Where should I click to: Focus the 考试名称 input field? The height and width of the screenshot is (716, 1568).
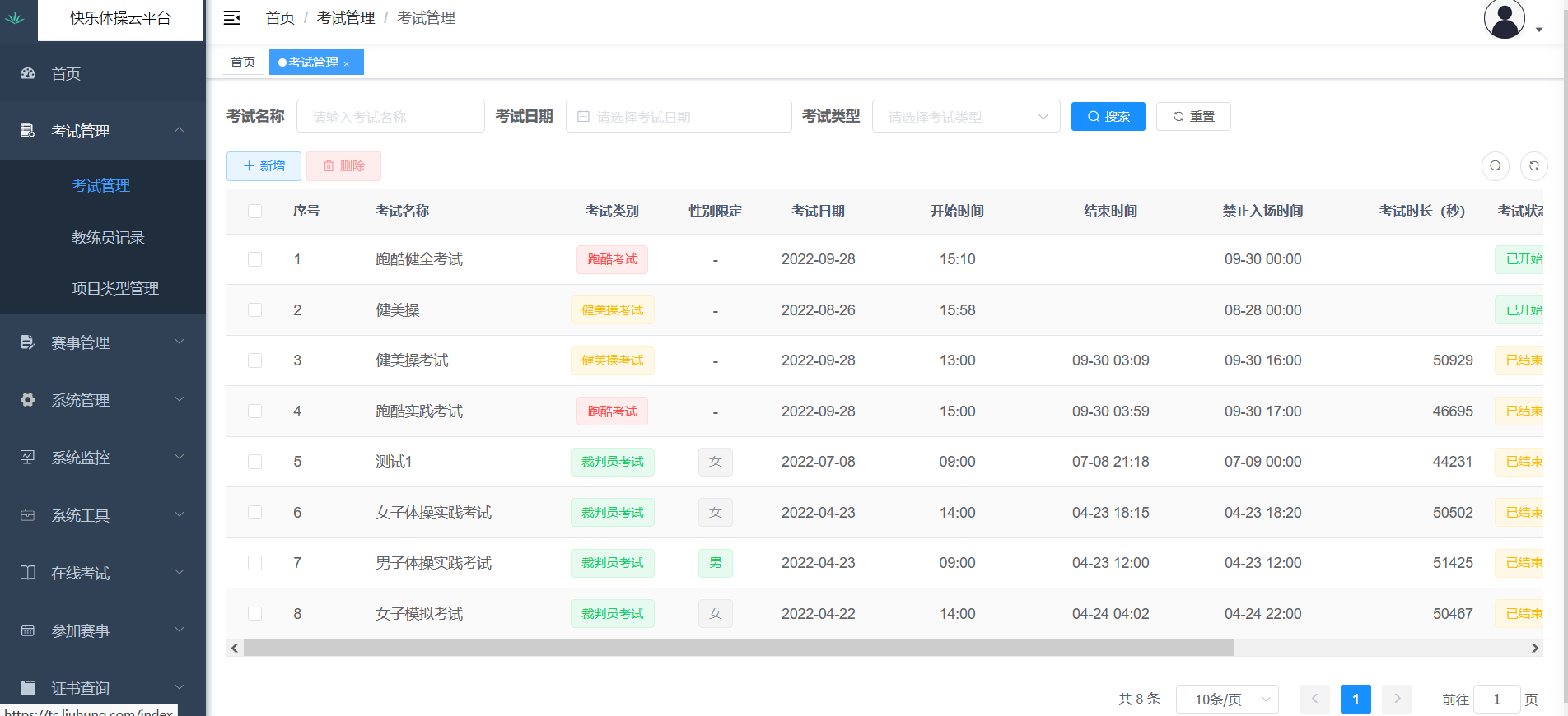[390, 117]
